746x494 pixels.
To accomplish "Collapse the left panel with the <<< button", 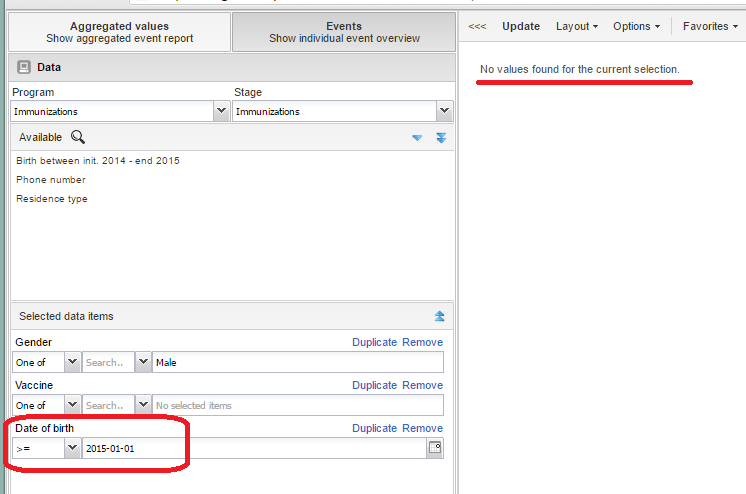I will 478,26.
